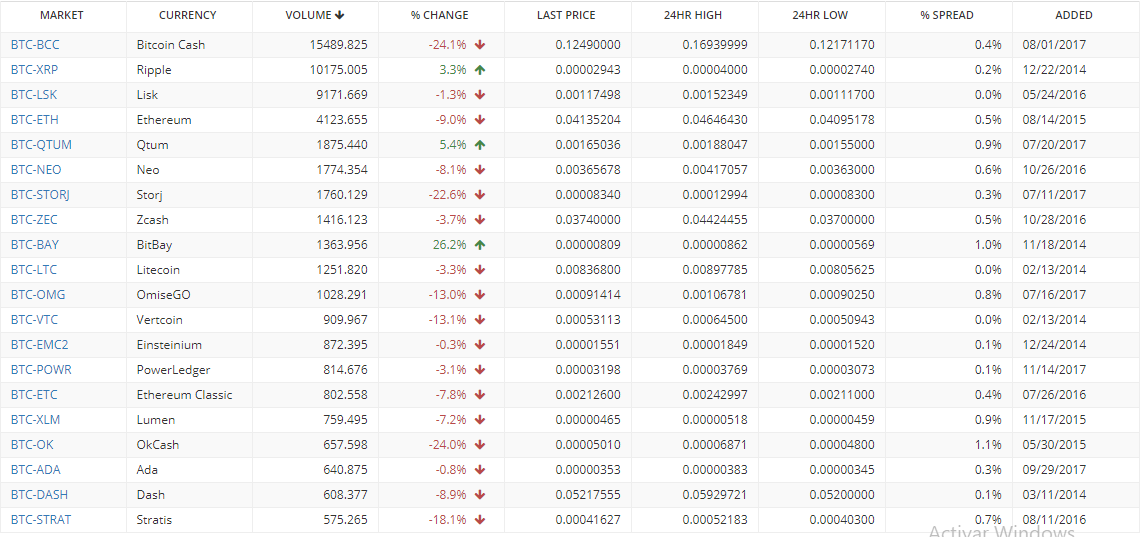Select the added date 03/11/2014
Screen dimensions: 1141x537
pos(1054,495)
